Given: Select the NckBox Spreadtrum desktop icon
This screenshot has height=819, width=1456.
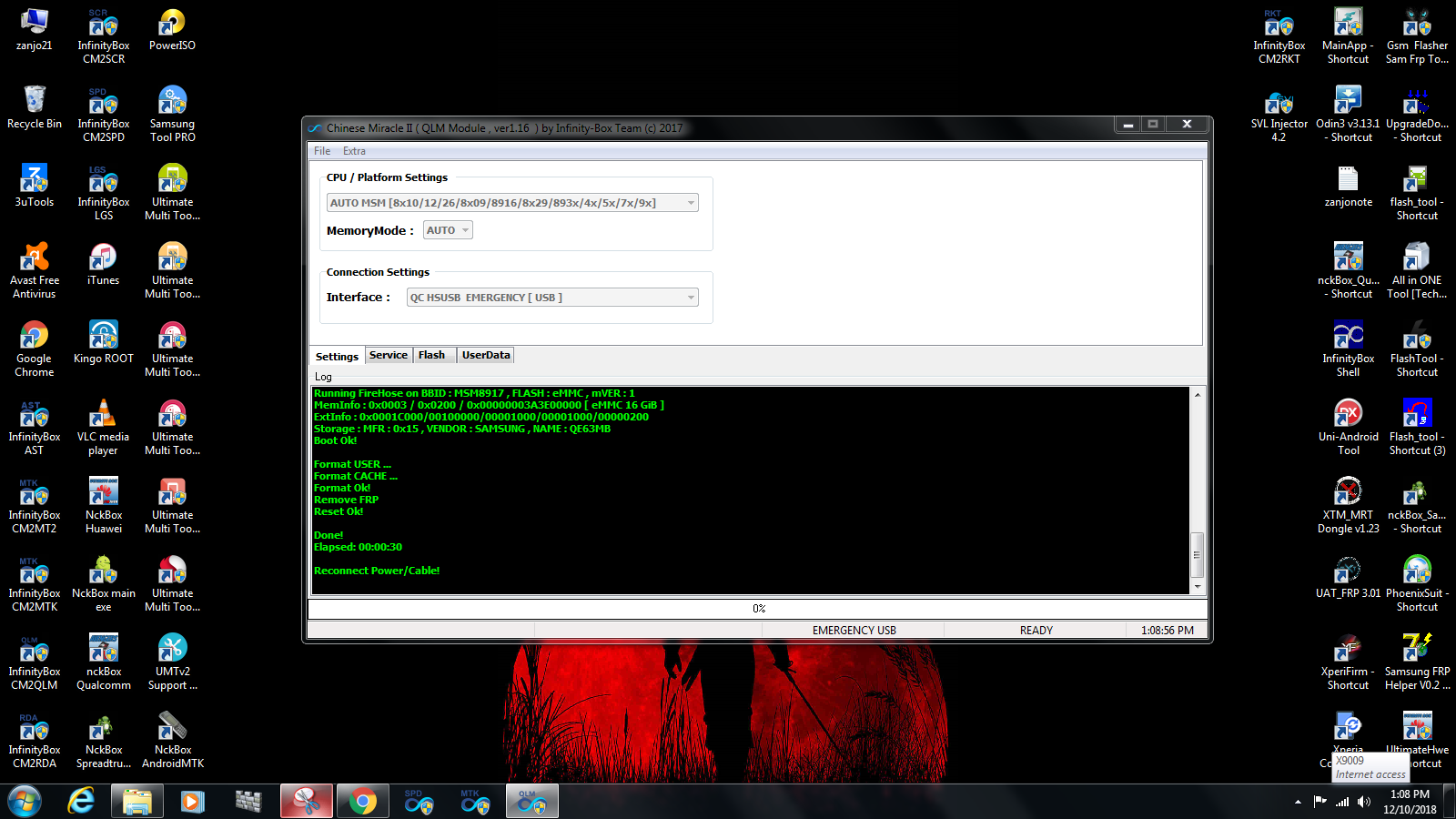Looking at the screenshot, I should (x=104, y=741).
